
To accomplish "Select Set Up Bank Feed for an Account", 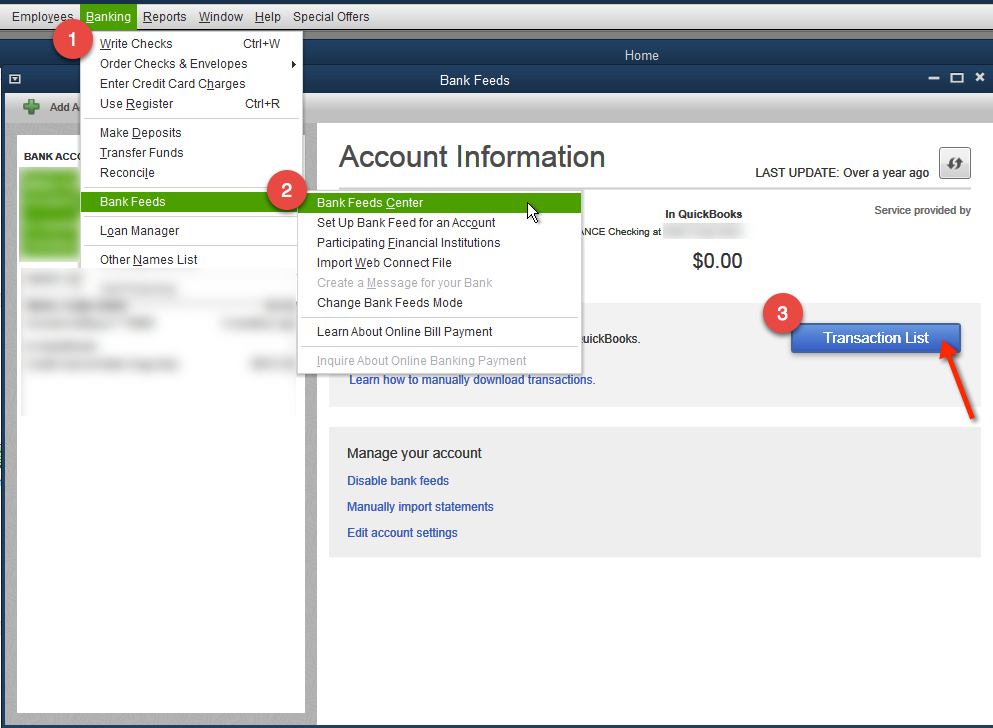I will tap(440, 223).
